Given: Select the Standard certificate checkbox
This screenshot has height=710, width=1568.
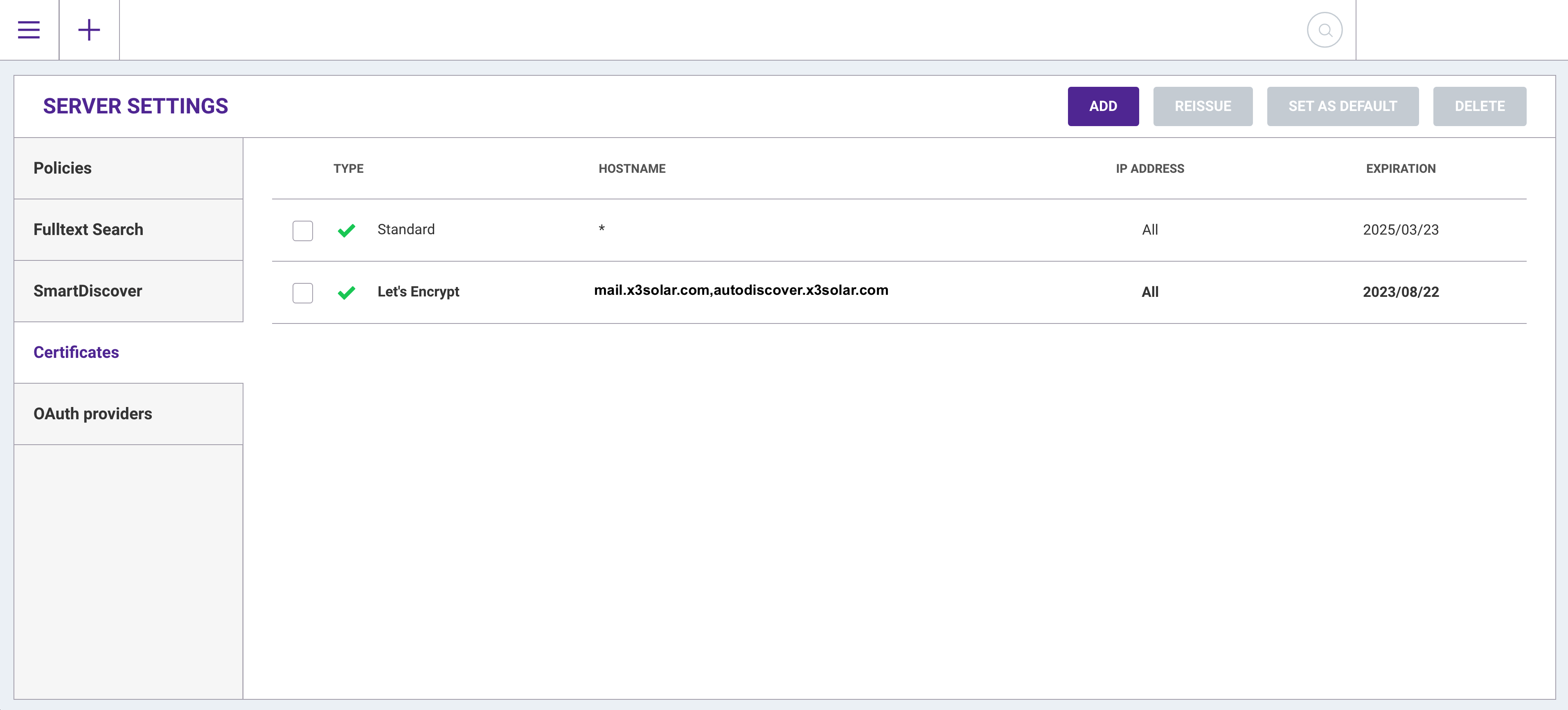Looking at the screenshot, I should pyautogui.click(x=302, y=231).
